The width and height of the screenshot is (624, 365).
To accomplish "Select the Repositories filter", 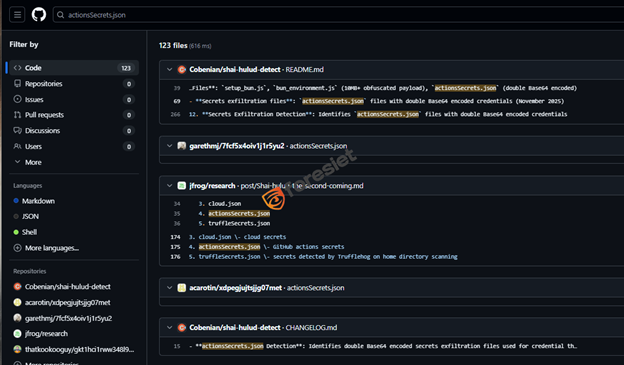I will point(74,84).
